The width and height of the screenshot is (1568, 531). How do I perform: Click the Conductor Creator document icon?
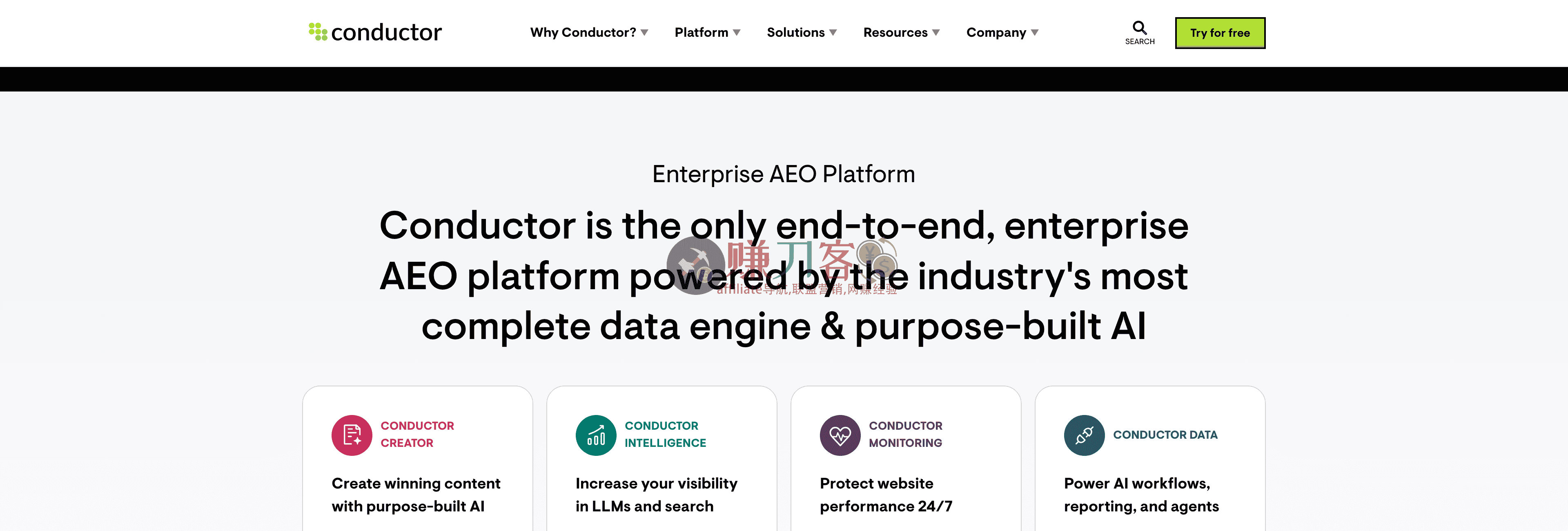point(351,435)
